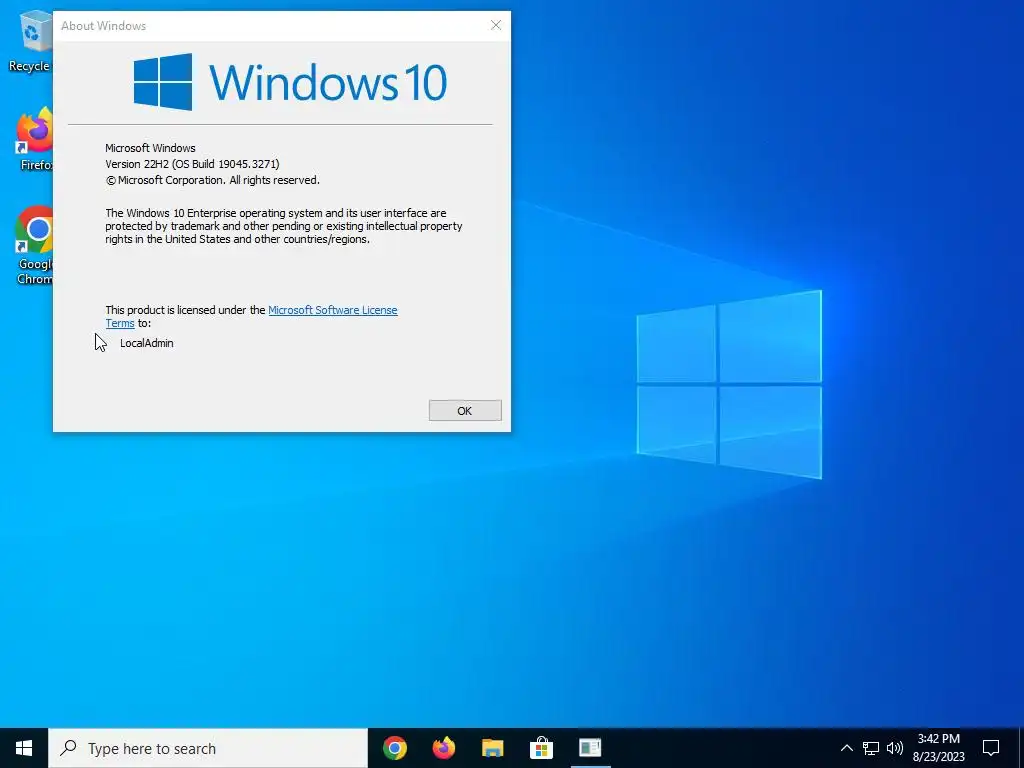Click the Version 22H2 build text
This screenshot has height=768, width=1024.
(x=192, y=164)
